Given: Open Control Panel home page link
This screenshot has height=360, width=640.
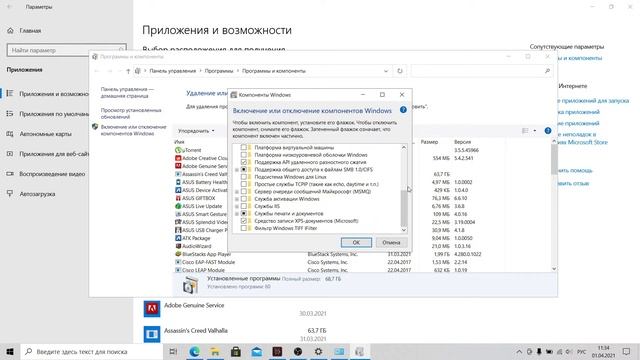Looking at the screenshot, I should [x=127, y=92].
